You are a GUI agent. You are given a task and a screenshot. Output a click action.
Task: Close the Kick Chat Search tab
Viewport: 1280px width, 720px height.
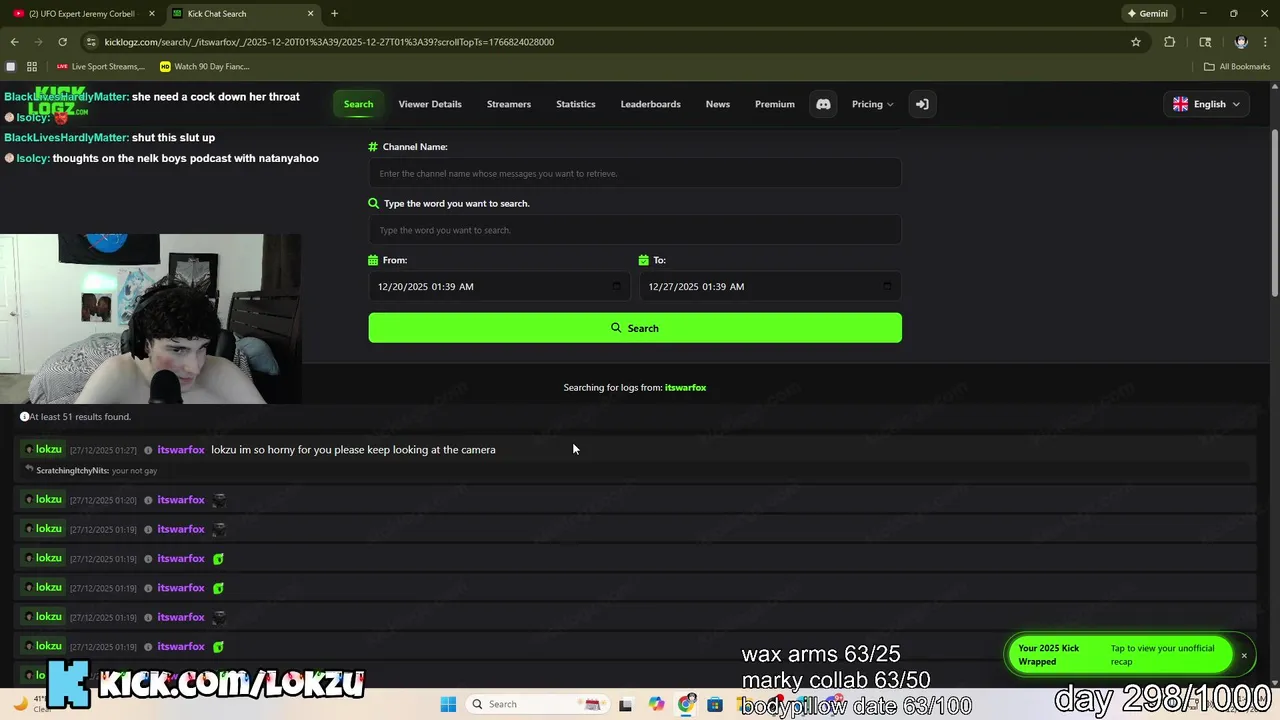tap(310, 14)
